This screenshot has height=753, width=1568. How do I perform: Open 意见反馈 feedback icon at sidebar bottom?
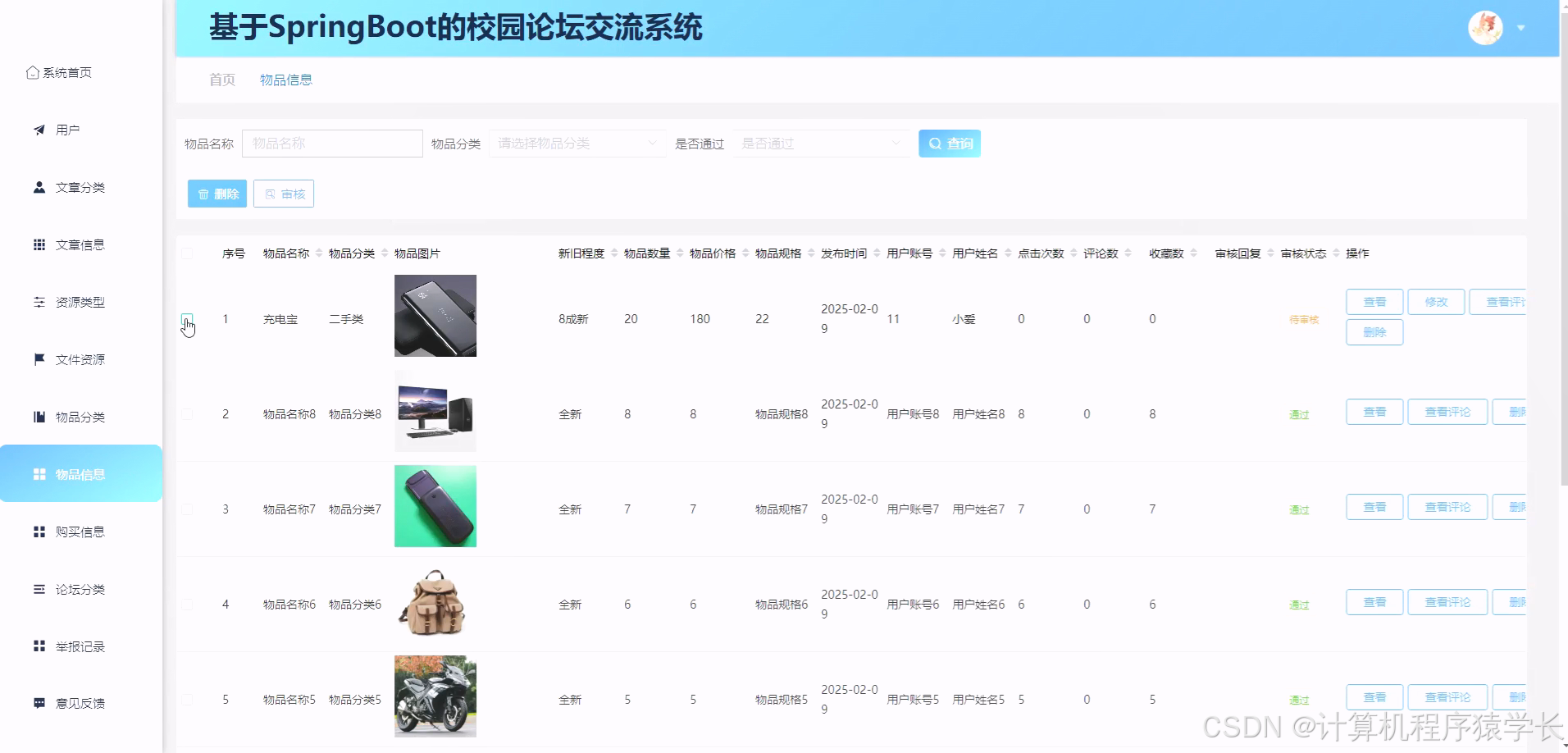(38, 702)
